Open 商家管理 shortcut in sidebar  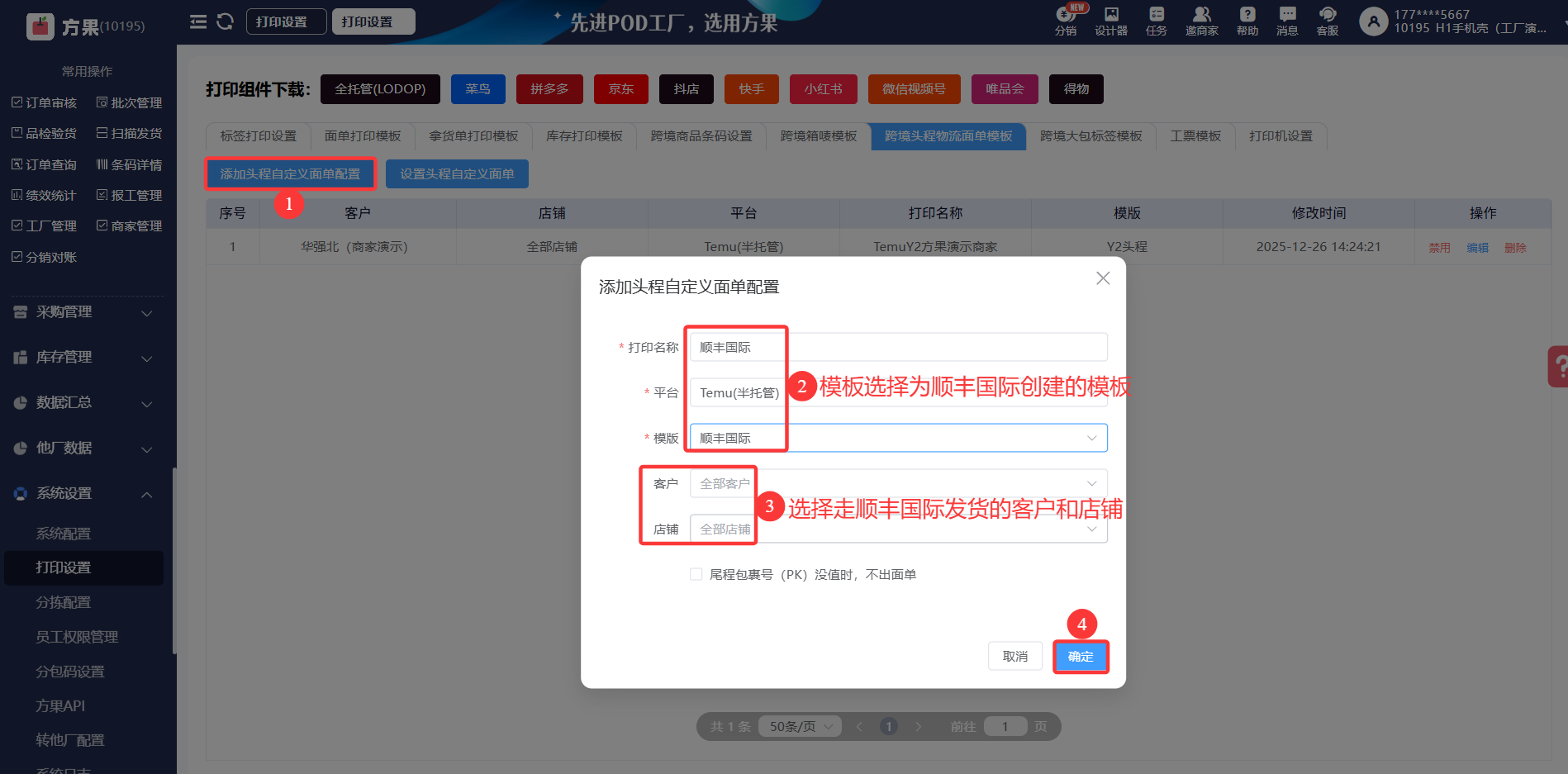[x=130, y=226]
